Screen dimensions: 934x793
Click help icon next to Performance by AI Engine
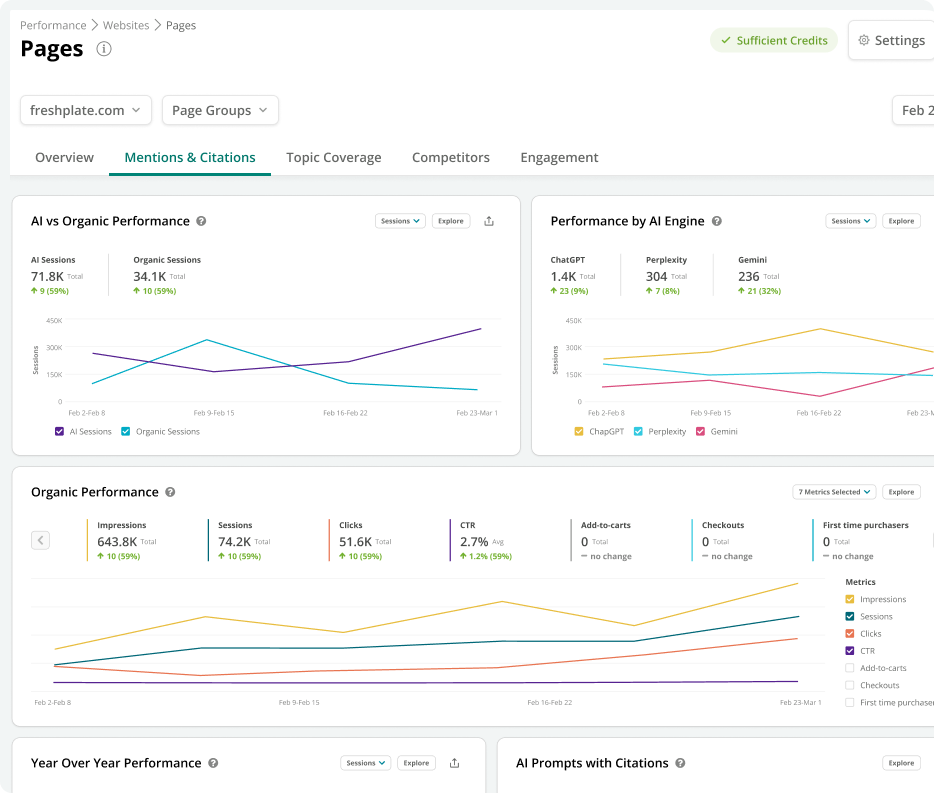(x=716, y=221)
